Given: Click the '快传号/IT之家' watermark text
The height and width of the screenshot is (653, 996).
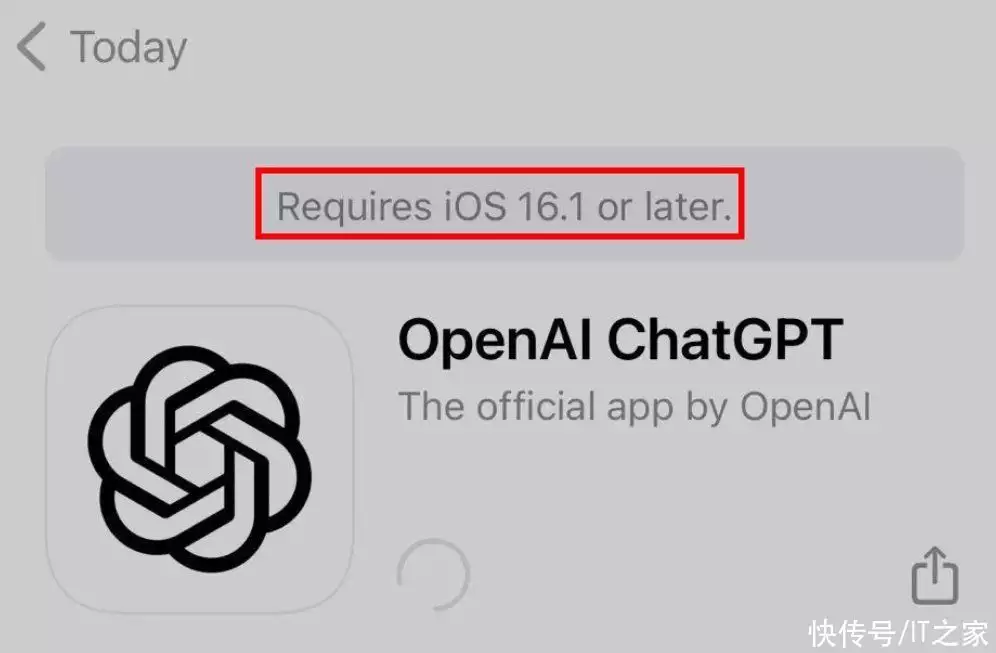Looking at the screenshot, I should [898, 633].
